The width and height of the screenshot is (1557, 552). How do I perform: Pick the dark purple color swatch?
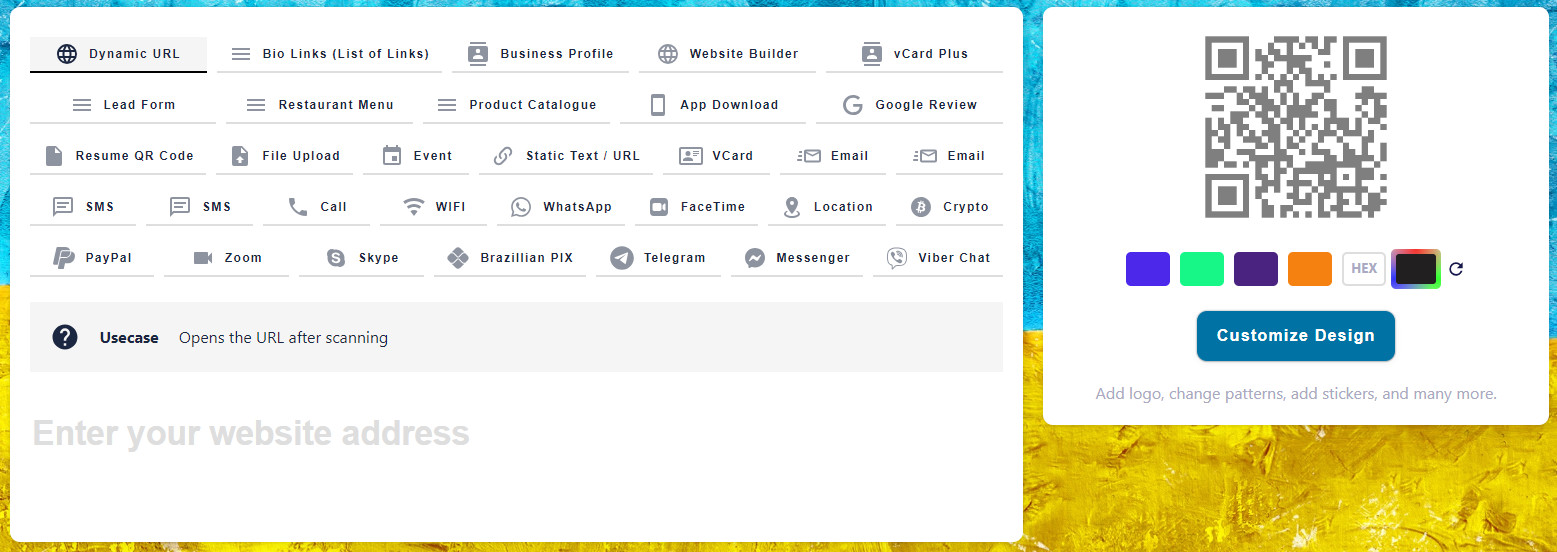click(x=1256, y=269)
